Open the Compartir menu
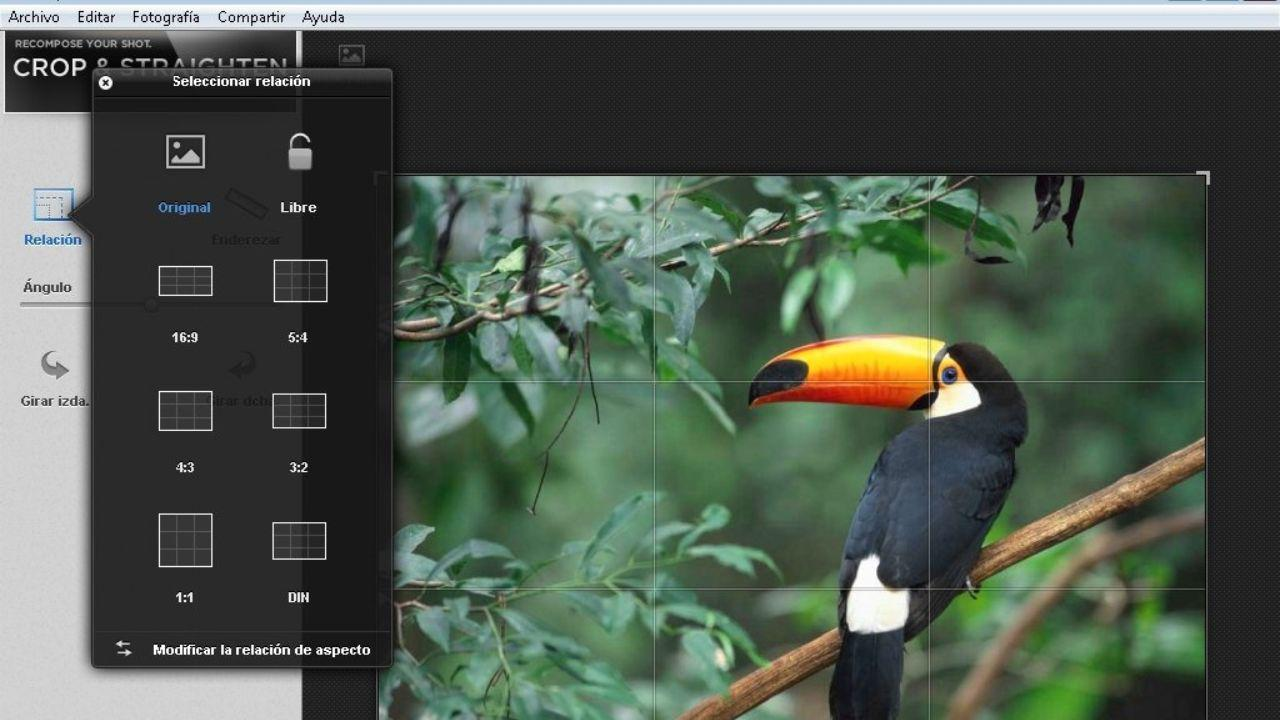 point(251,17)
